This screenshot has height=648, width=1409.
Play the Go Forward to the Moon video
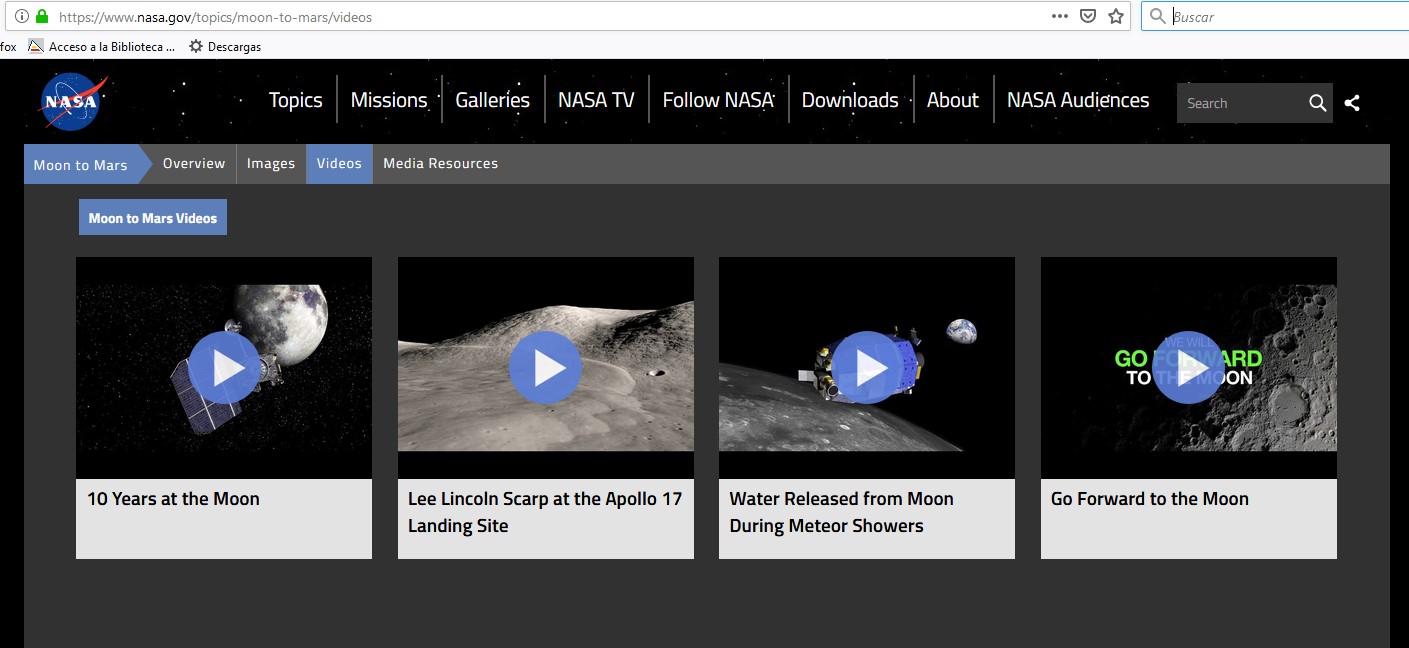(x=1188, y=368)
